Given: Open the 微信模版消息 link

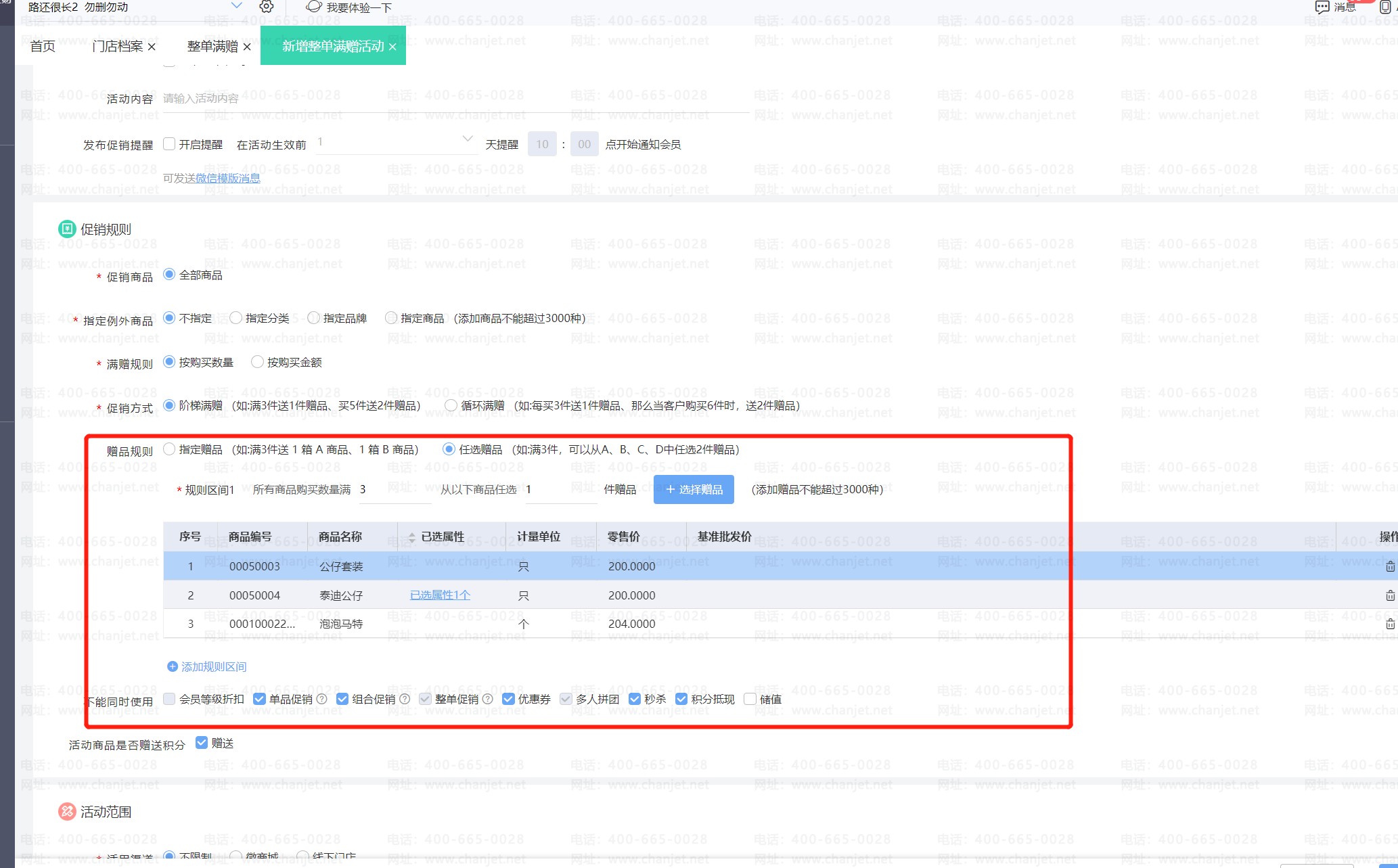Looking at the screenshot, I should pos(228,178).
